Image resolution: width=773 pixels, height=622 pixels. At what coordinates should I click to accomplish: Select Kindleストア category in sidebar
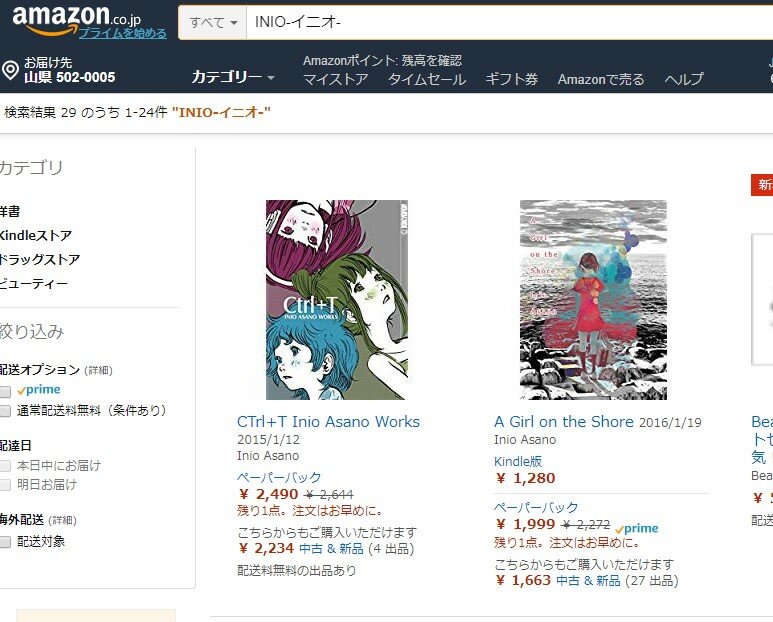pyautogui.click(x=35, y=235)
